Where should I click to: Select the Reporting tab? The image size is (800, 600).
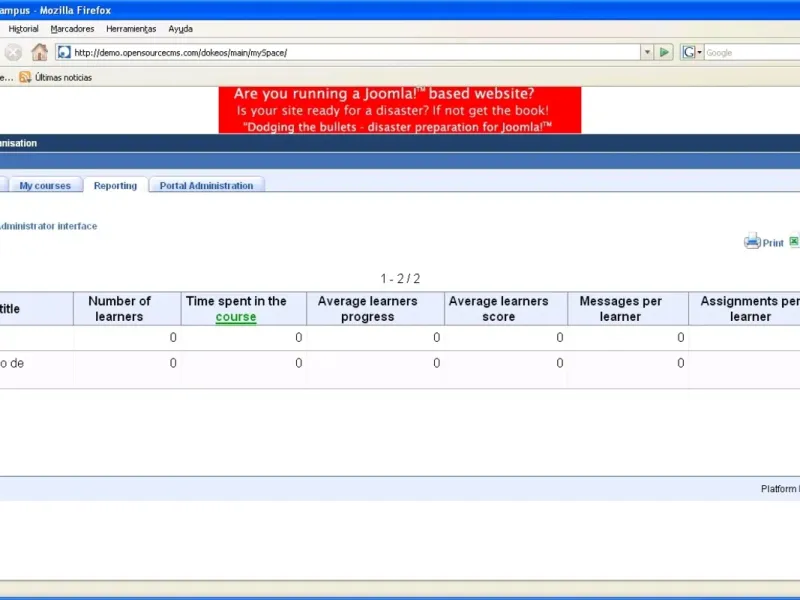point(115,185)
